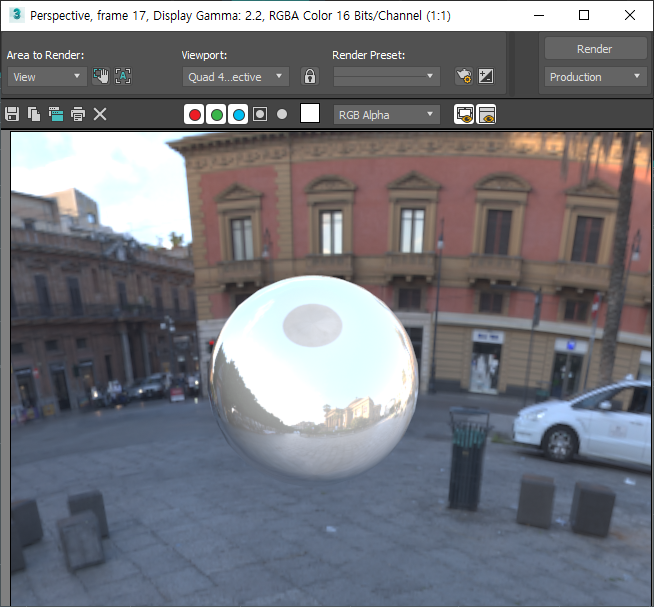The height and width of the screenshot is (607, 654).
Task: Click the Edit Region hand icon
Action: coord(101,76)
